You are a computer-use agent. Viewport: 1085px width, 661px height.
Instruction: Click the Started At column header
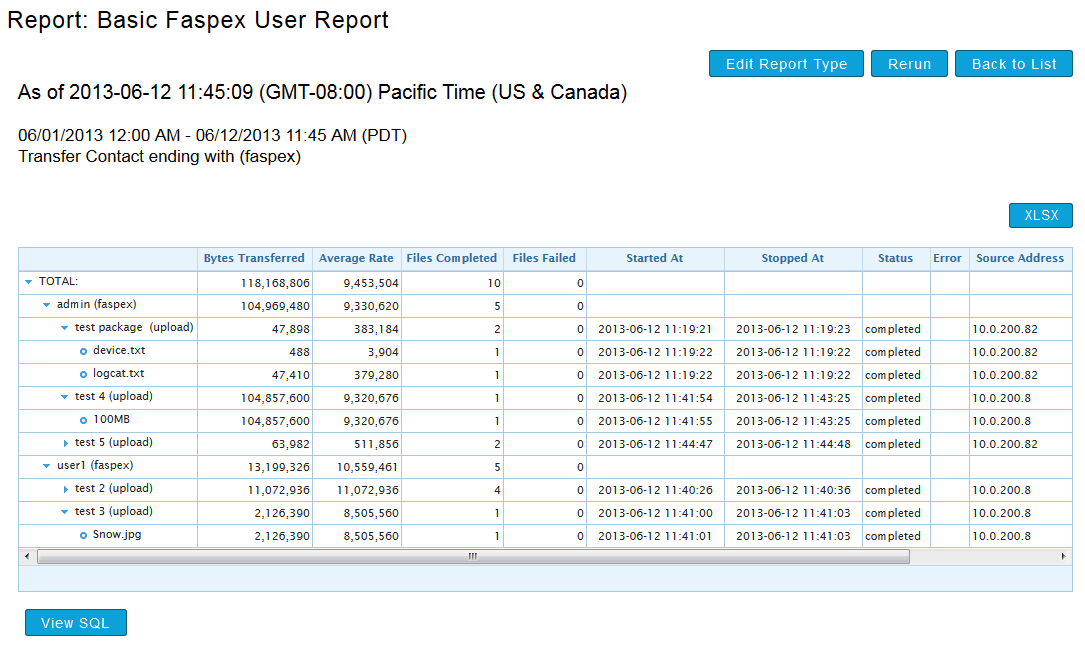654,258
